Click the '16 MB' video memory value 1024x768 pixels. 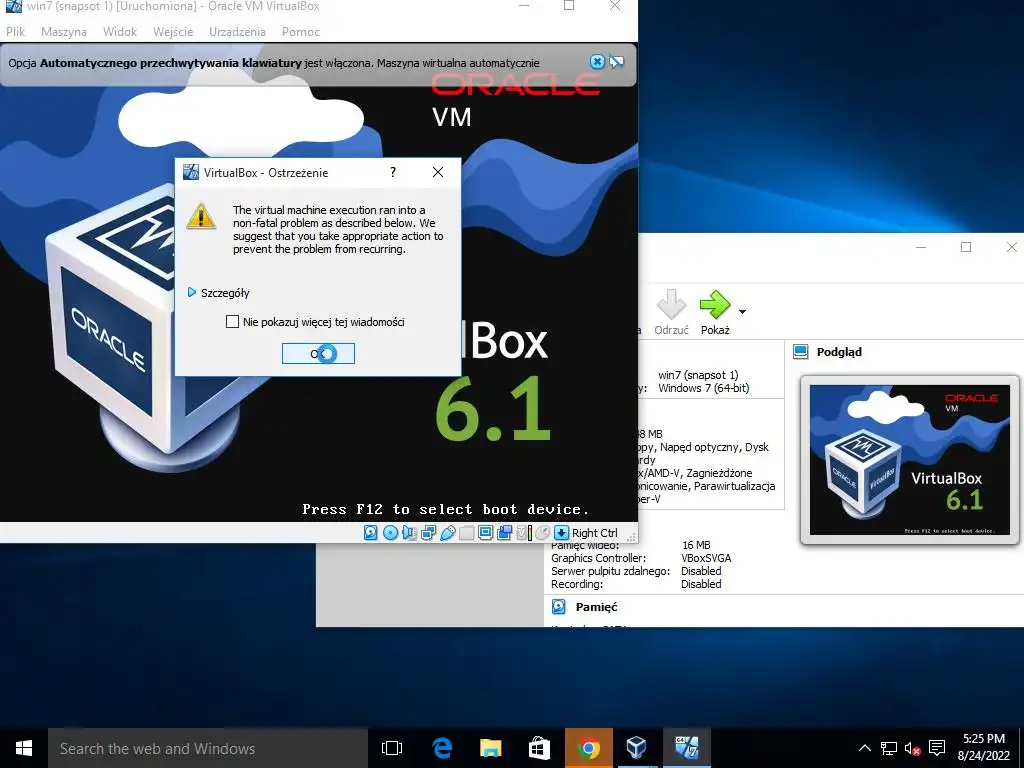pos(696,545)
